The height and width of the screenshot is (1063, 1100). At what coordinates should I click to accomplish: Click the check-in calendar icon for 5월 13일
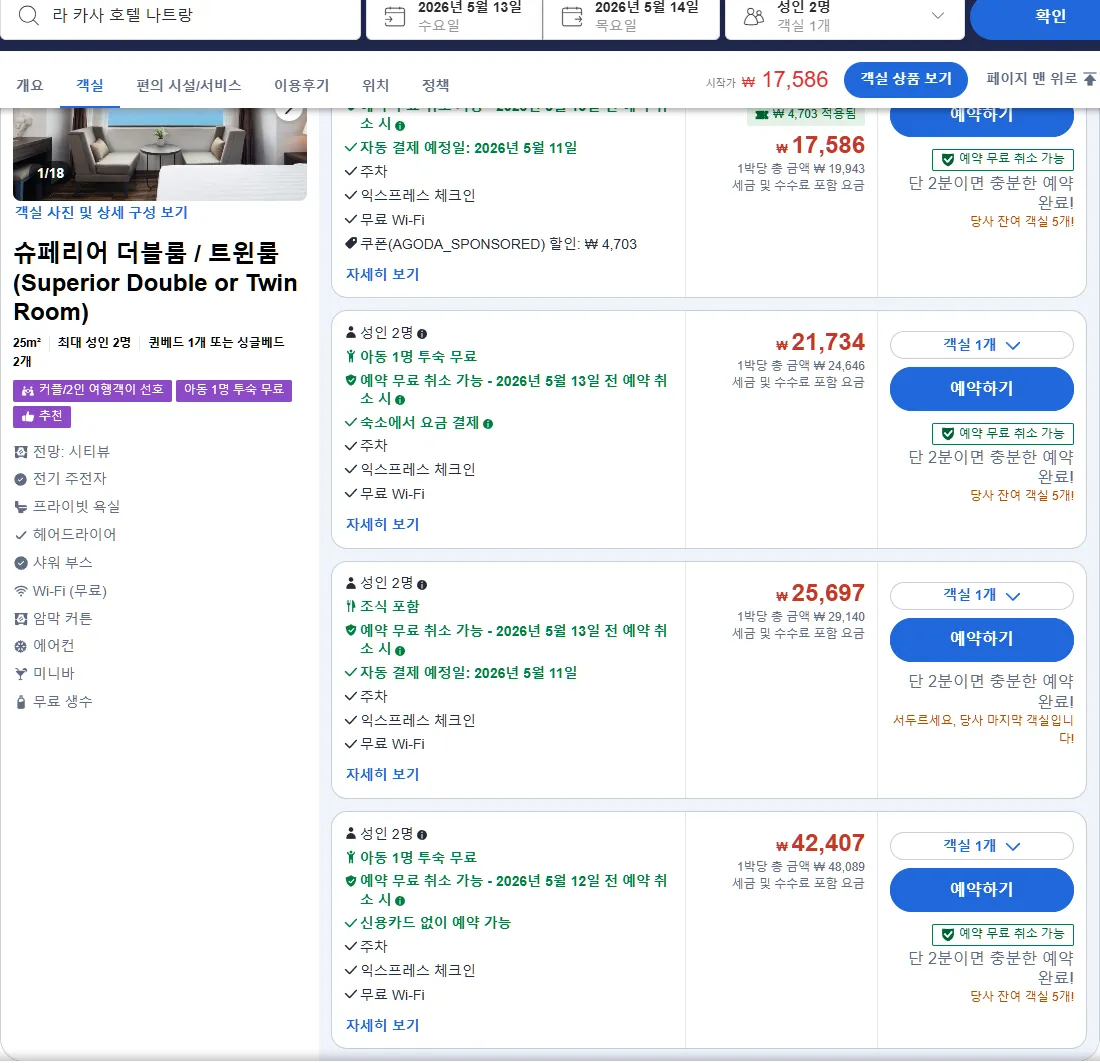click(x=395, y=16)
